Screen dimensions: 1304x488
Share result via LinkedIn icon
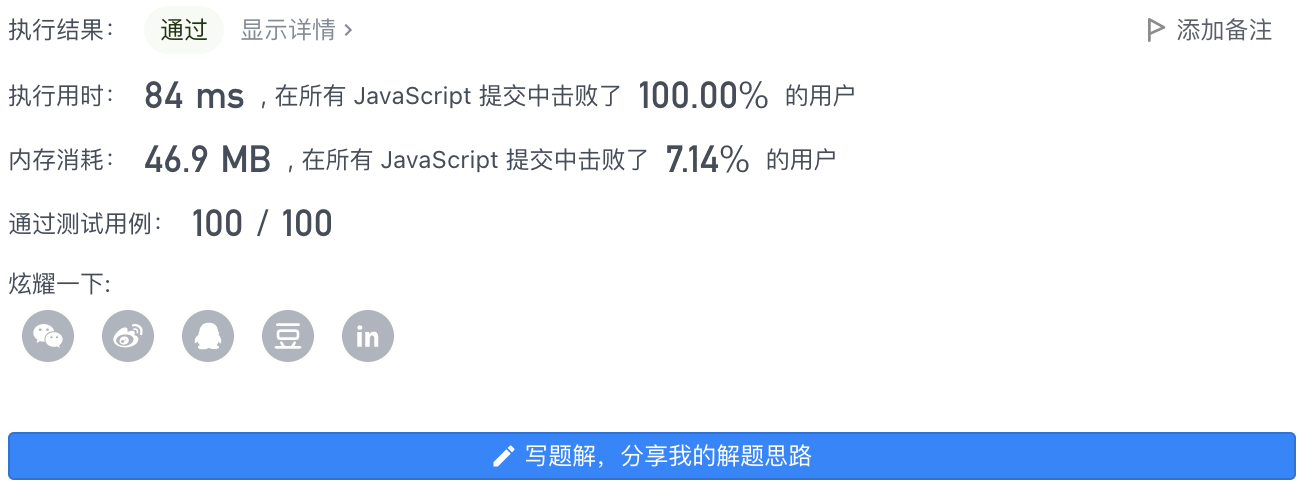(x=368, y=336)
